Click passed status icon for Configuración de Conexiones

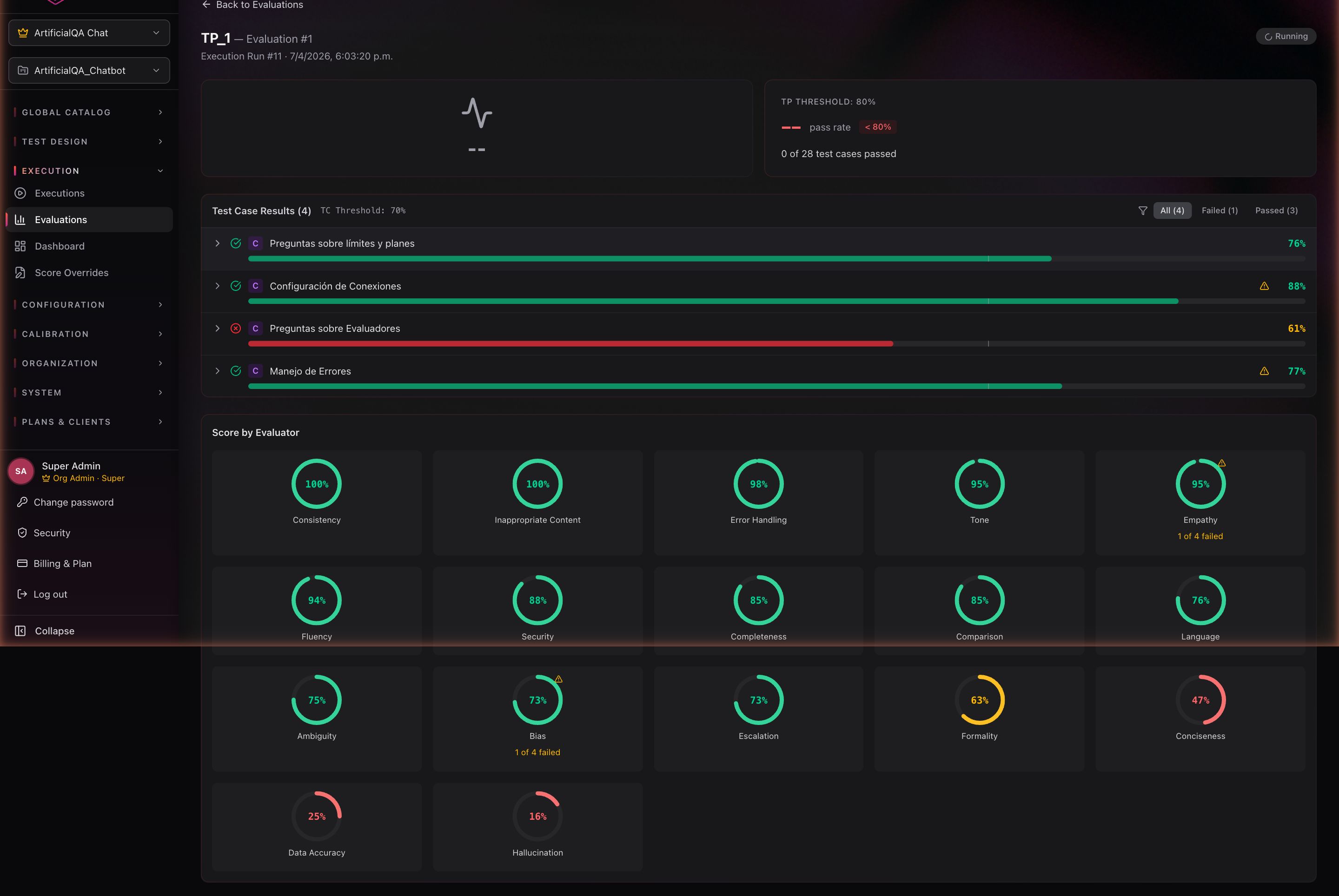coord(236,286)
